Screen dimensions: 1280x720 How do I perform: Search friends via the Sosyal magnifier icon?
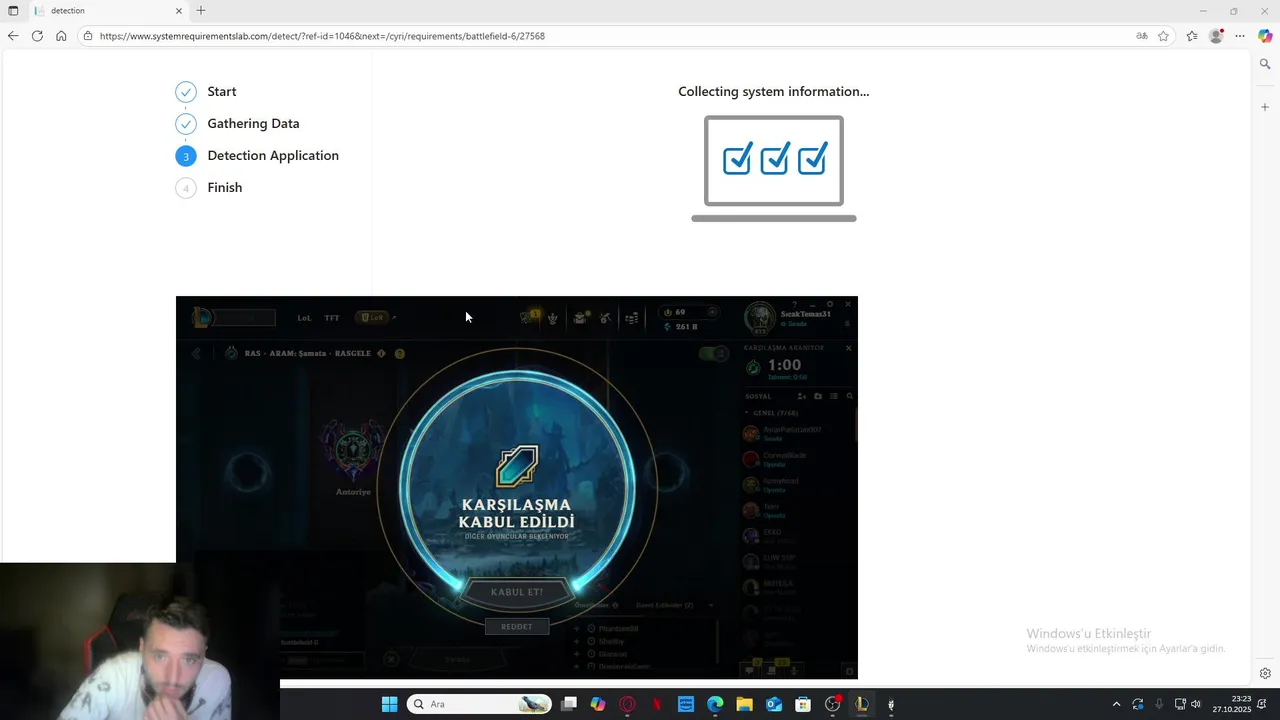click(850, 396)
